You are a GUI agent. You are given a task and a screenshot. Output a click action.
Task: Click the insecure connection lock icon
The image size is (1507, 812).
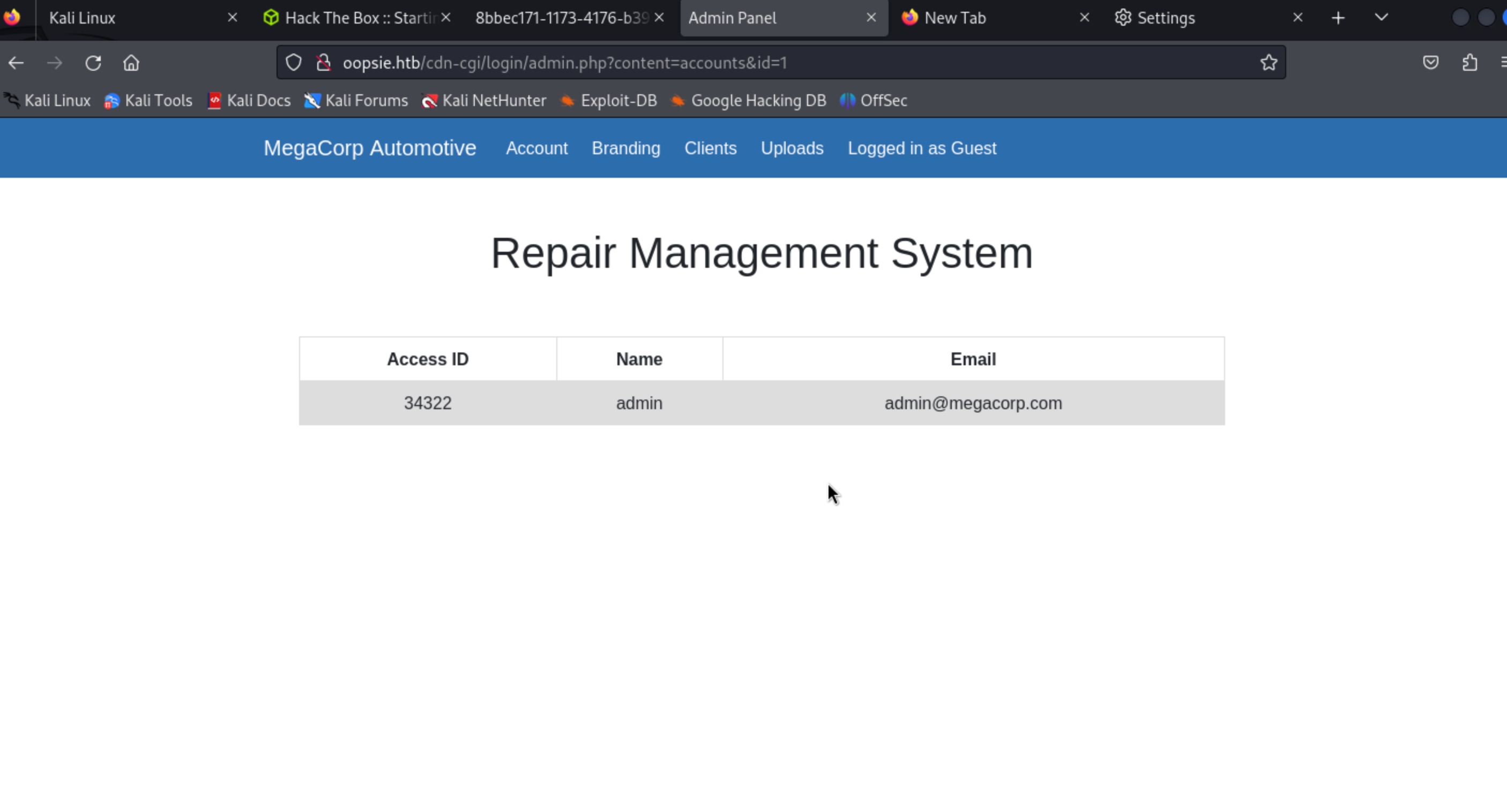[x=324, y=63]
